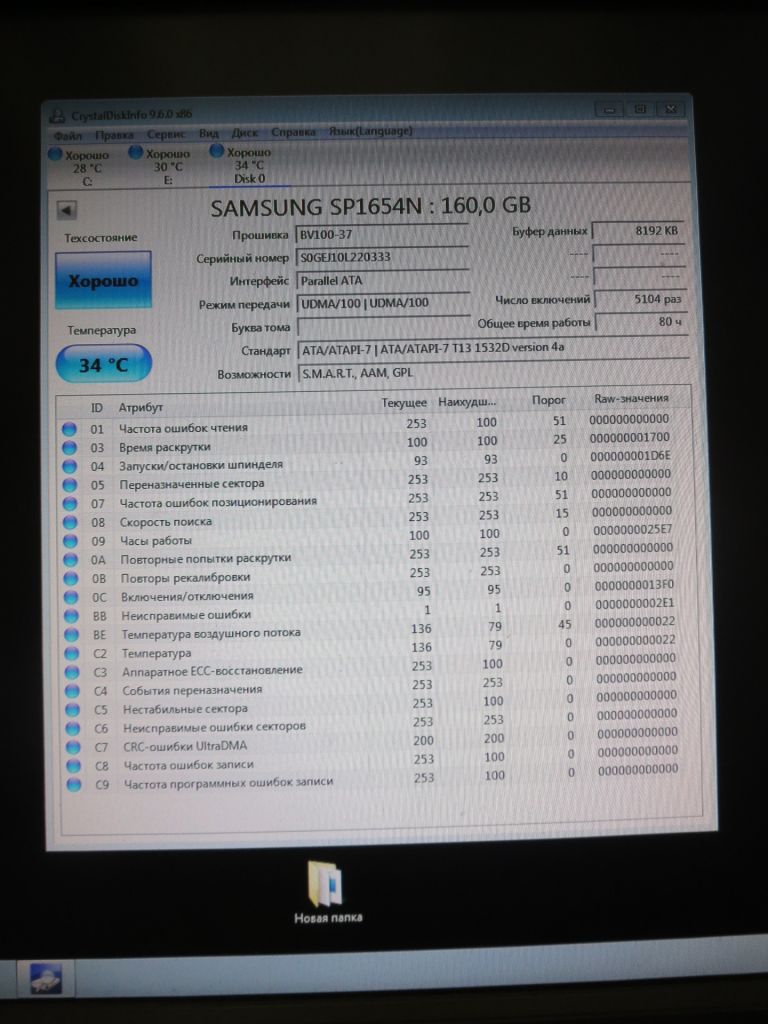
Task: Click status dot for Повторы рекалибровки
Action: coord(71,579)
